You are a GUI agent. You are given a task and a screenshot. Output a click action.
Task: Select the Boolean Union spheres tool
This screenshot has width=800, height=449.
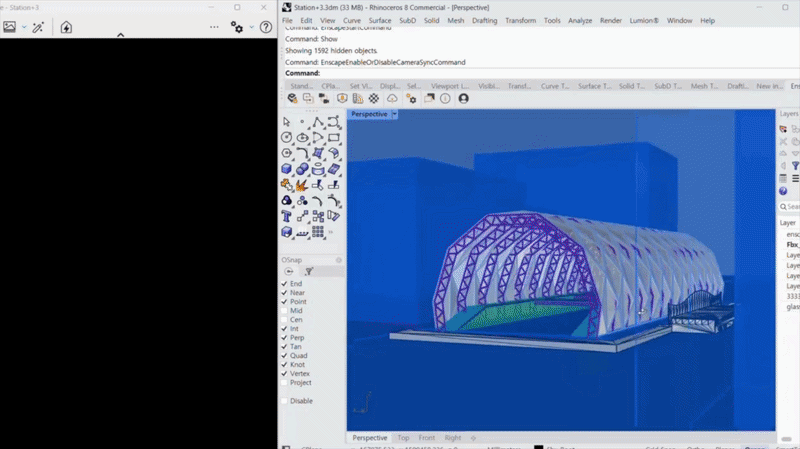(x=302, y=169)
